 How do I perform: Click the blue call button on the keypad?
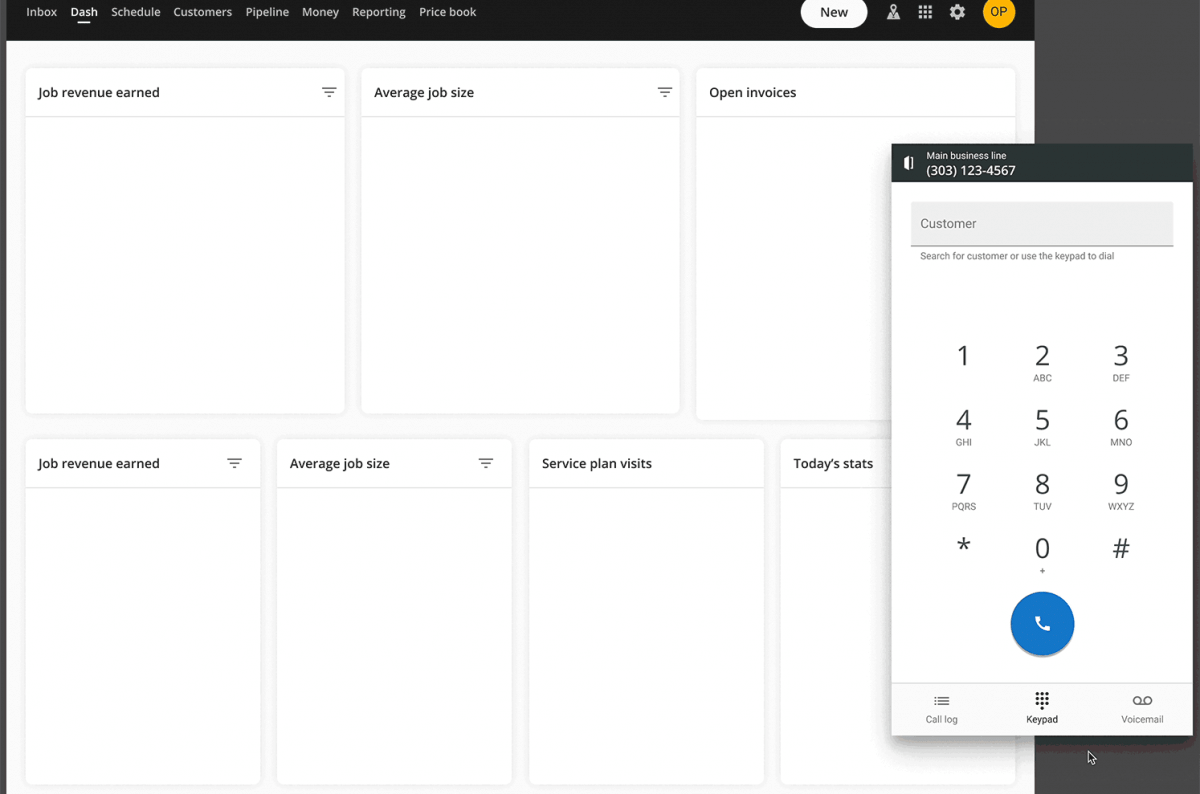click(1042, 623)
